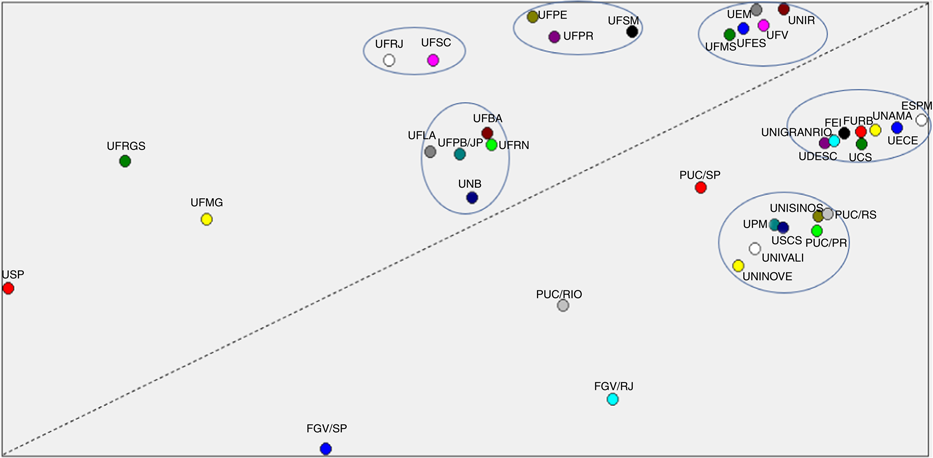Viewport: 933px width, 458px height.
Task: Click the olive UFPE data point
Action: click(x=533, y=17)
